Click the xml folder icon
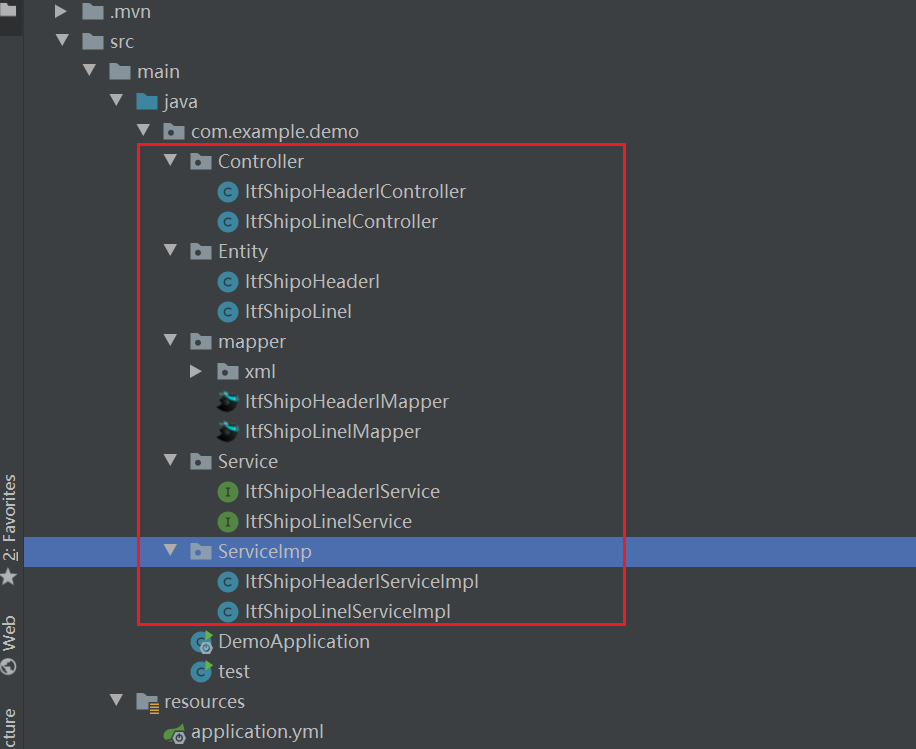Viewport: 916px width, 749px height. click(227, 371)
